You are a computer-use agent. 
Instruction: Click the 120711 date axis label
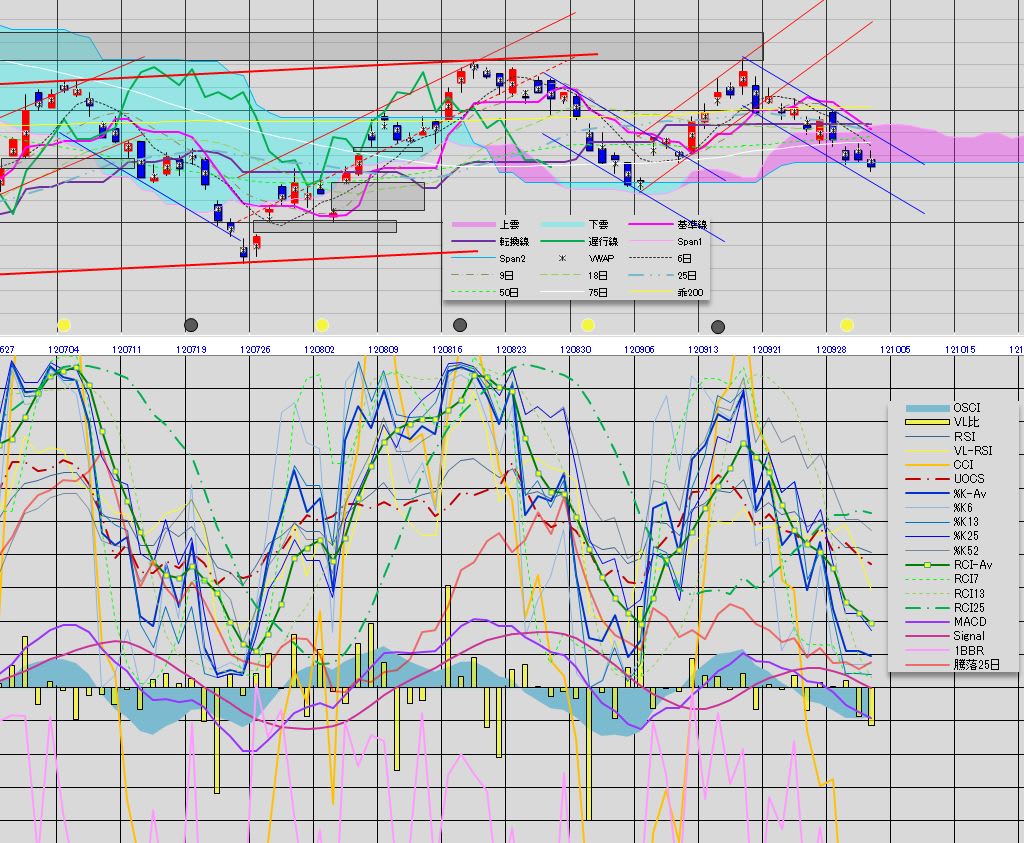tap(126, 349)
